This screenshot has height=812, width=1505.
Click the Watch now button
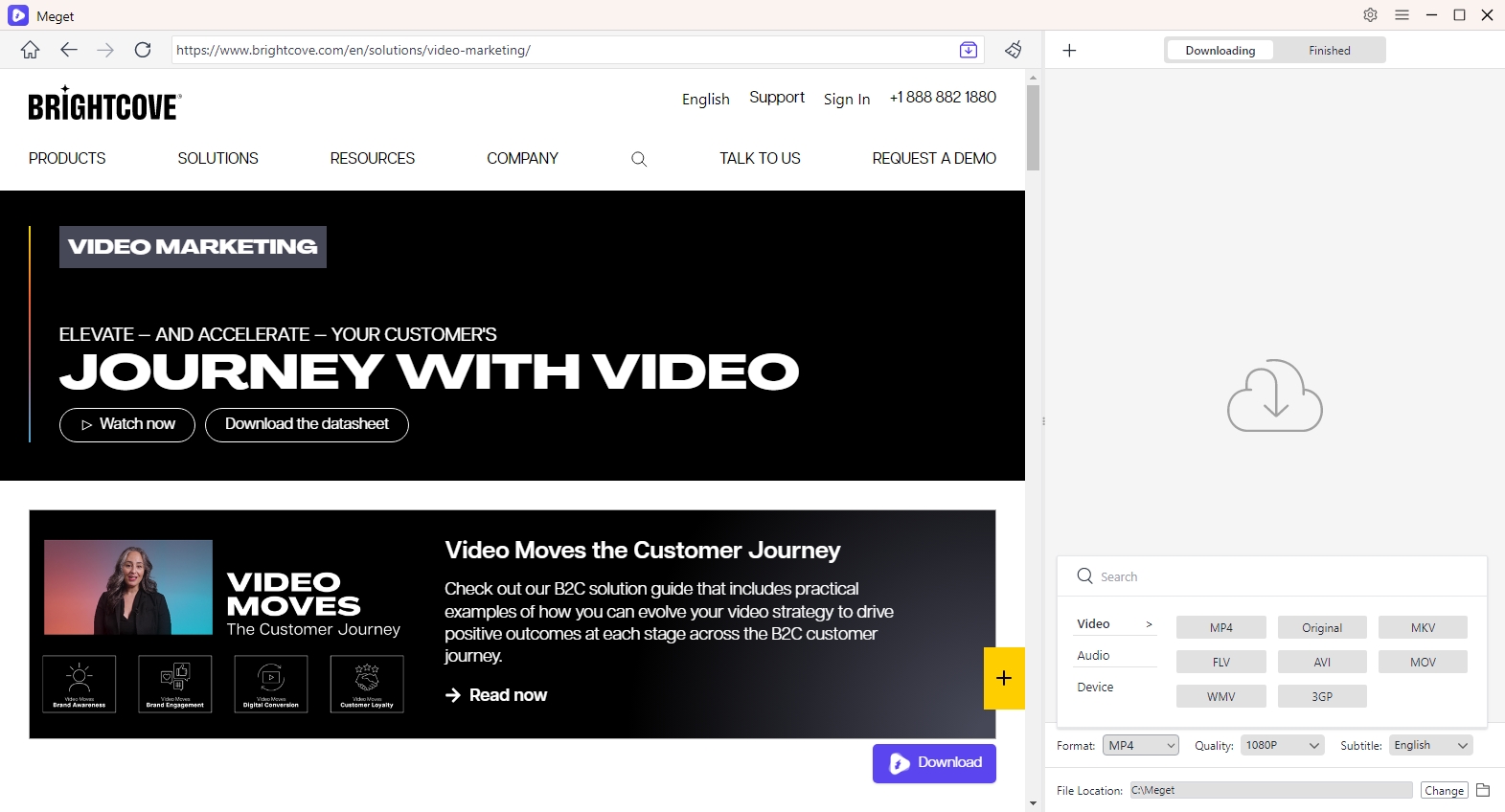pyautogui.click(x=127, y=424)
